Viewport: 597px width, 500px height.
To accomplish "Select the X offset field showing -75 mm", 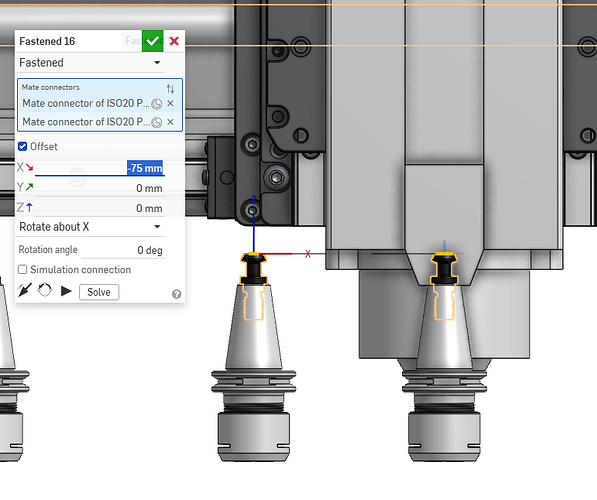I will 100,168.
